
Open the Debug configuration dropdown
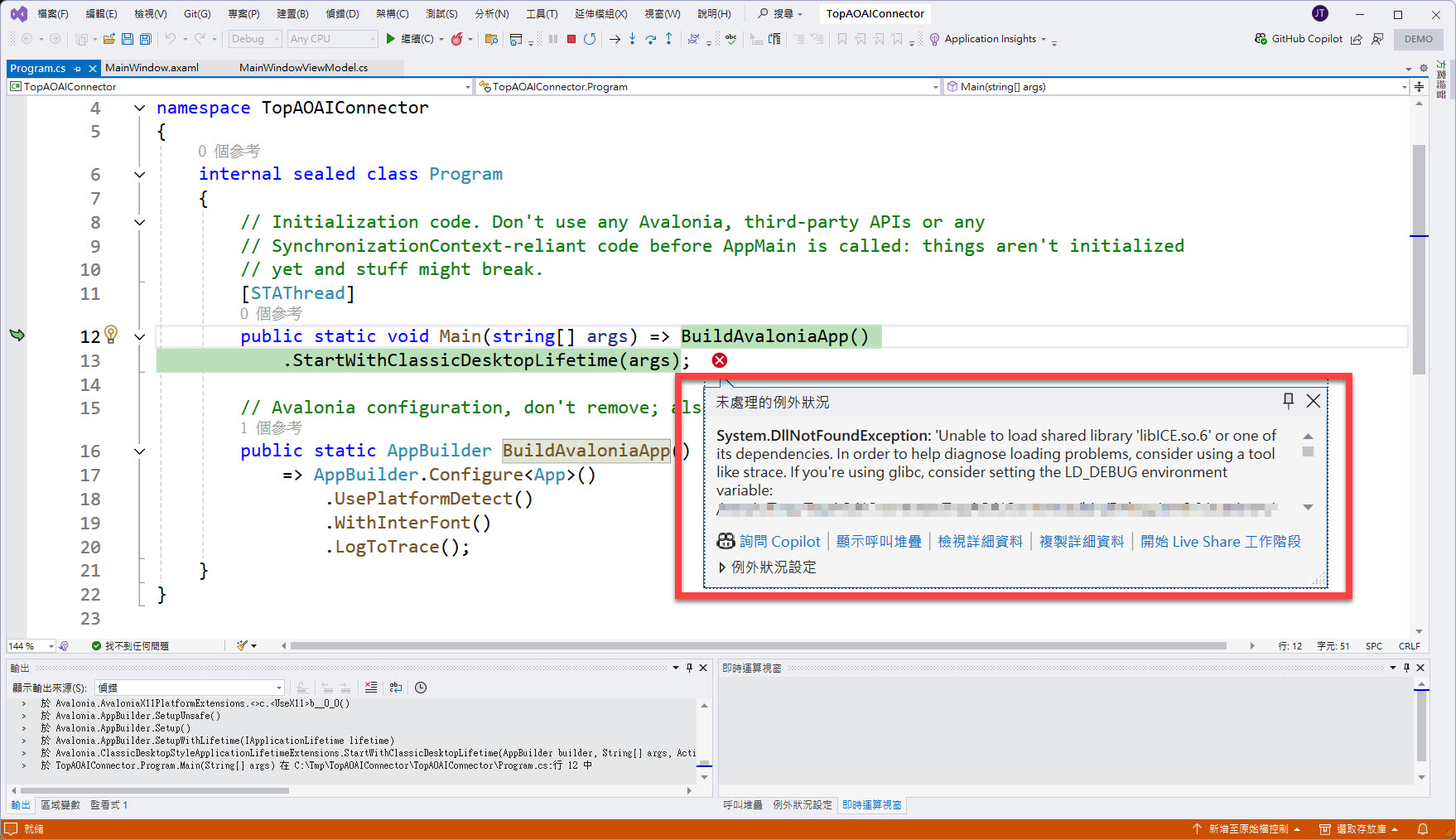click(255, 39)
